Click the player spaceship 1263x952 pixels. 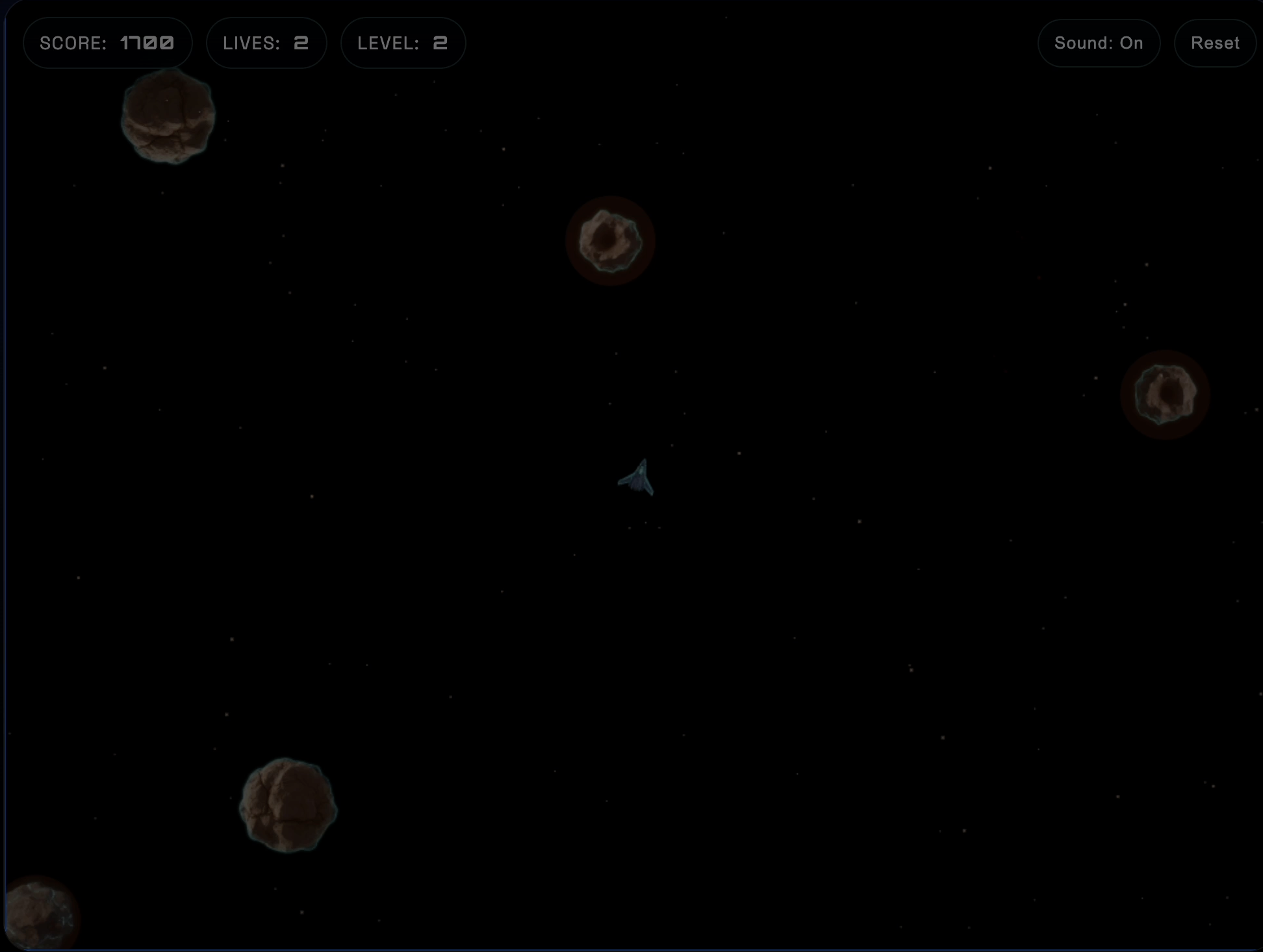[x=638, y=479]
